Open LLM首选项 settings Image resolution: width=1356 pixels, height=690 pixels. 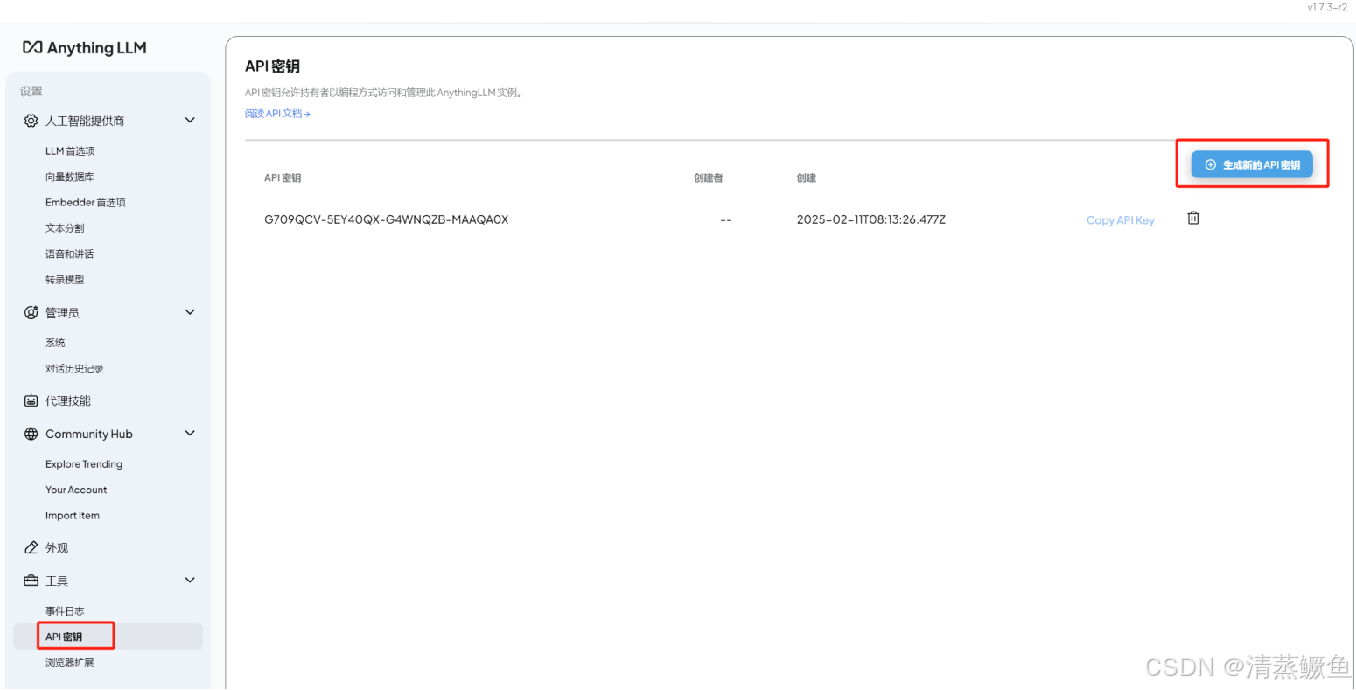[70, 151]
